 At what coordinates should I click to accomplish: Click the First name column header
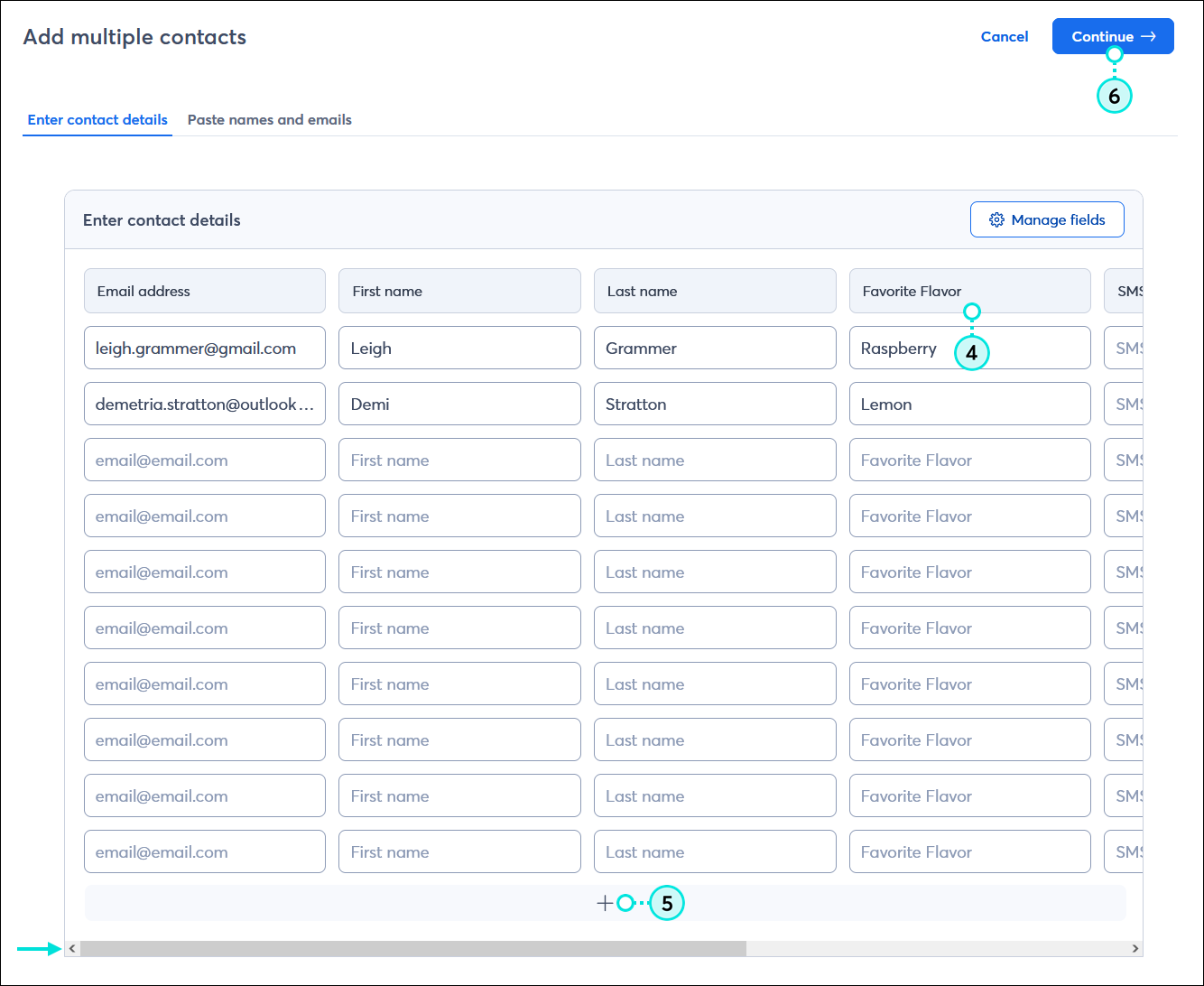tap(459, 291)
